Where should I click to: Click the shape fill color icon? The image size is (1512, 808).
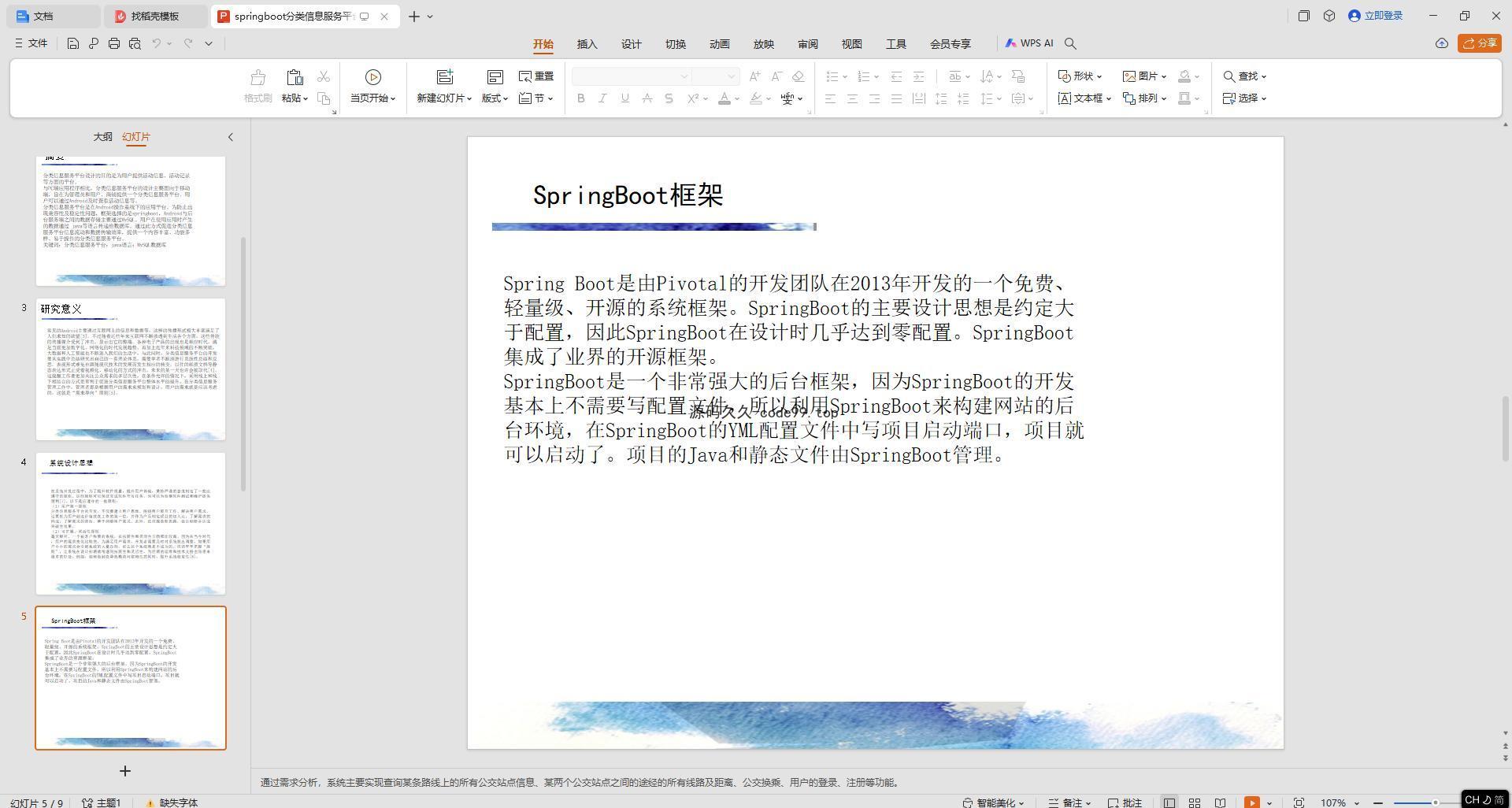click(x=1184, y=76)
